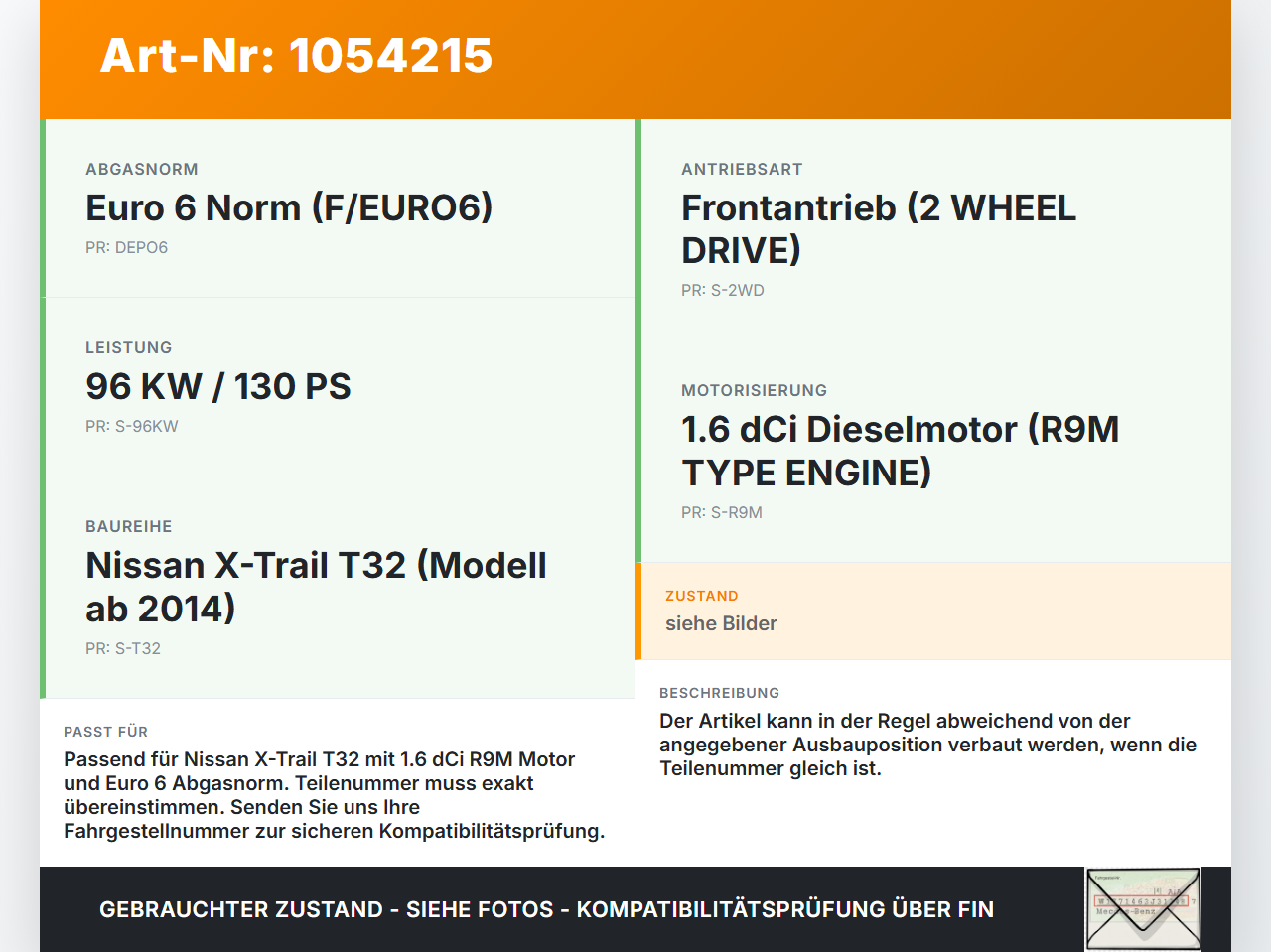Click the 'ABGASNORM' label

(142, 170)
